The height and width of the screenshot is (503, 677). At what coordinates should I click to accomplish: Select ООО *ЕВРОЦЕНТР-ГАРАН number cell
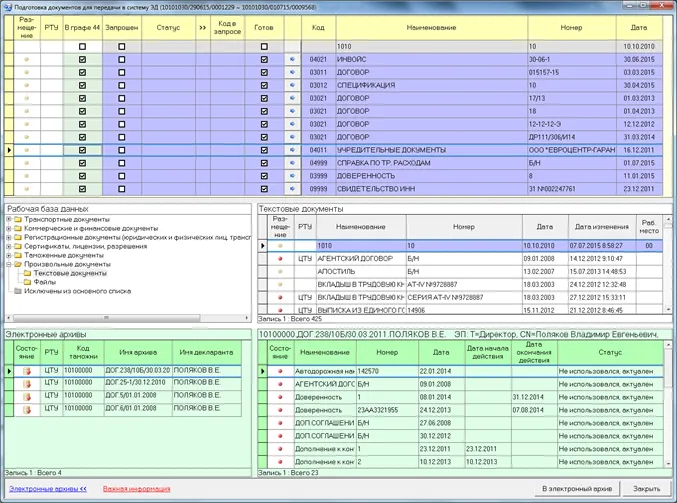pyautogui.click(x=572, y=150)
